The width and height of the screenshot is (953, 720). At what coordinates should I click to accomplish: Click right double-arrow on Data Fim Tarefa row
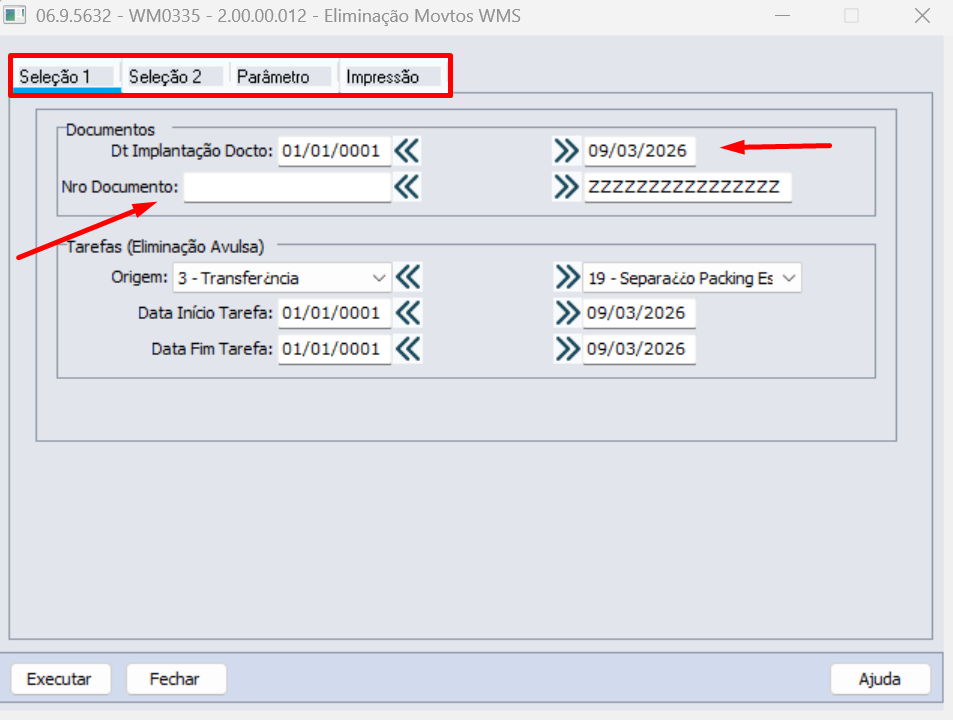tap(567, 349)
